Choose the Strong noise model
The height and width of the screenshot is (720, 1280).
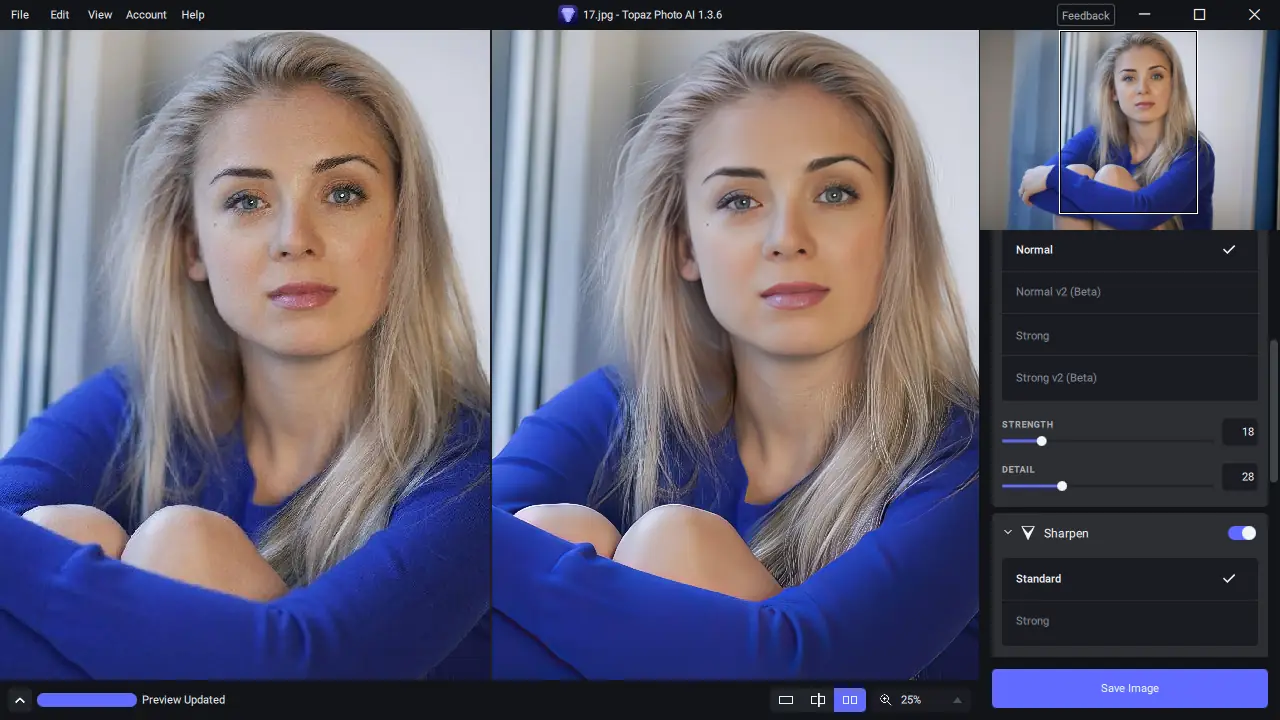[1130, 336]
